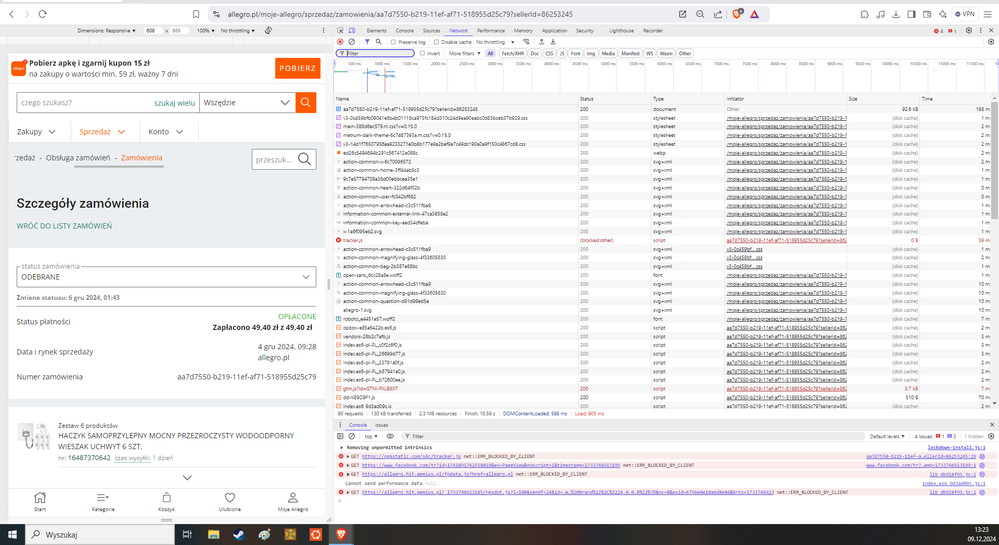Open 'status zamówienia' ODEBRANE dropdown

pos(166,277)
